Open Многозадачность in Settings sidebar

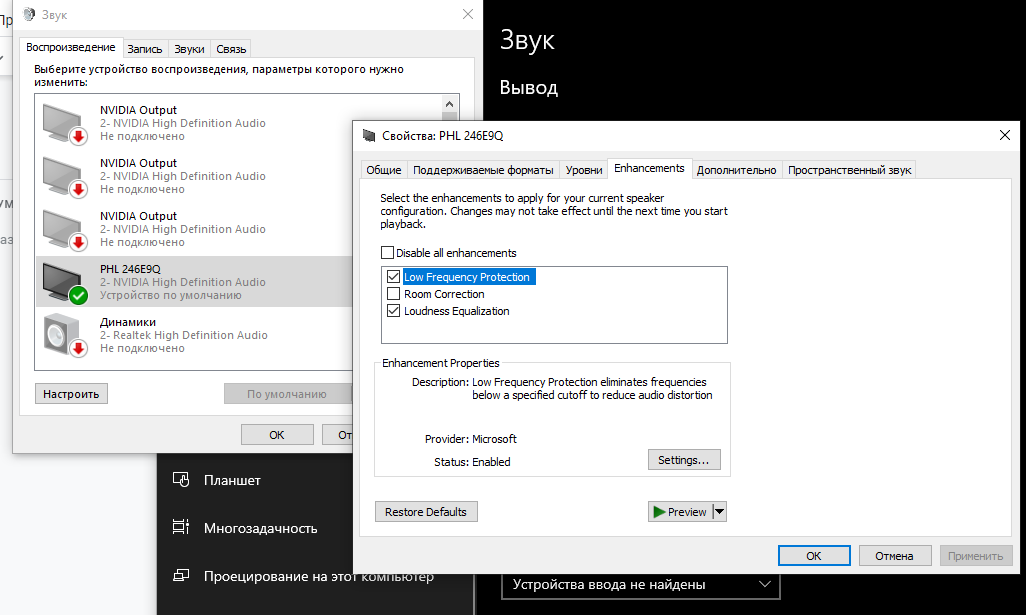point(260,528)
